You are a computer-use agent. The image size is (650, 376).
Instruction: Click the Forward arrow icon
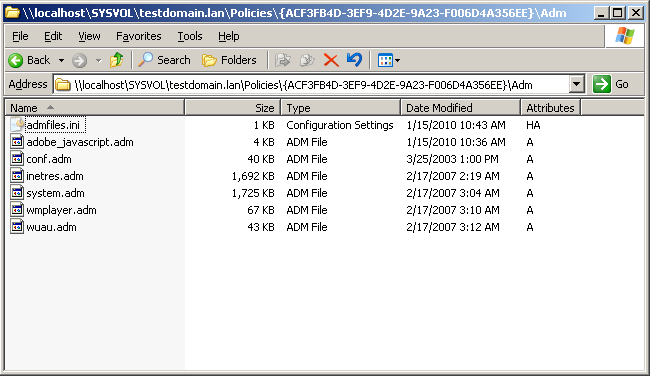tap(79, 61)
